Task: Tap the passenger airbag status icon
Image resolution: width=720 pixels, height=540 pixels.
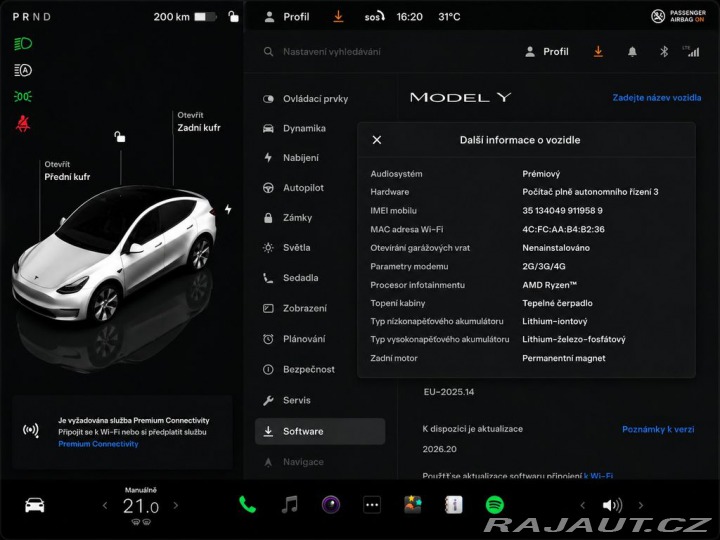Action: tap(678, 17)
